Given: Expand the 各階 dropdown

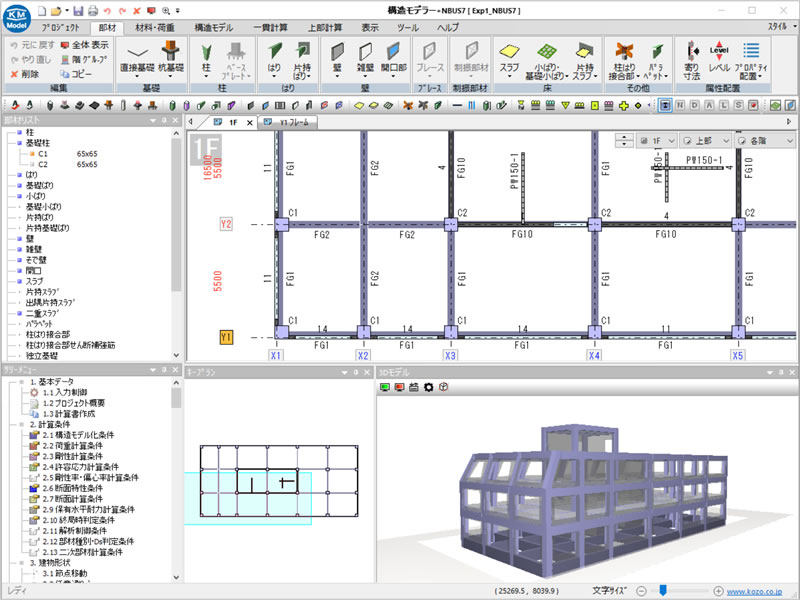Looking at the screenshot, I should pos(765,141).
